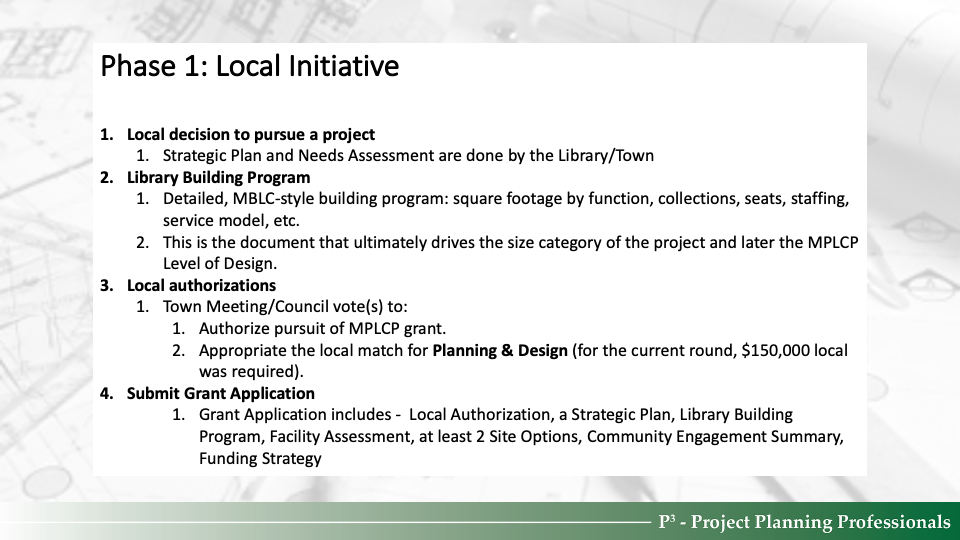Click the Submit Grant Application heading
This screenshot has height=540, width=960.
(220, 393)
